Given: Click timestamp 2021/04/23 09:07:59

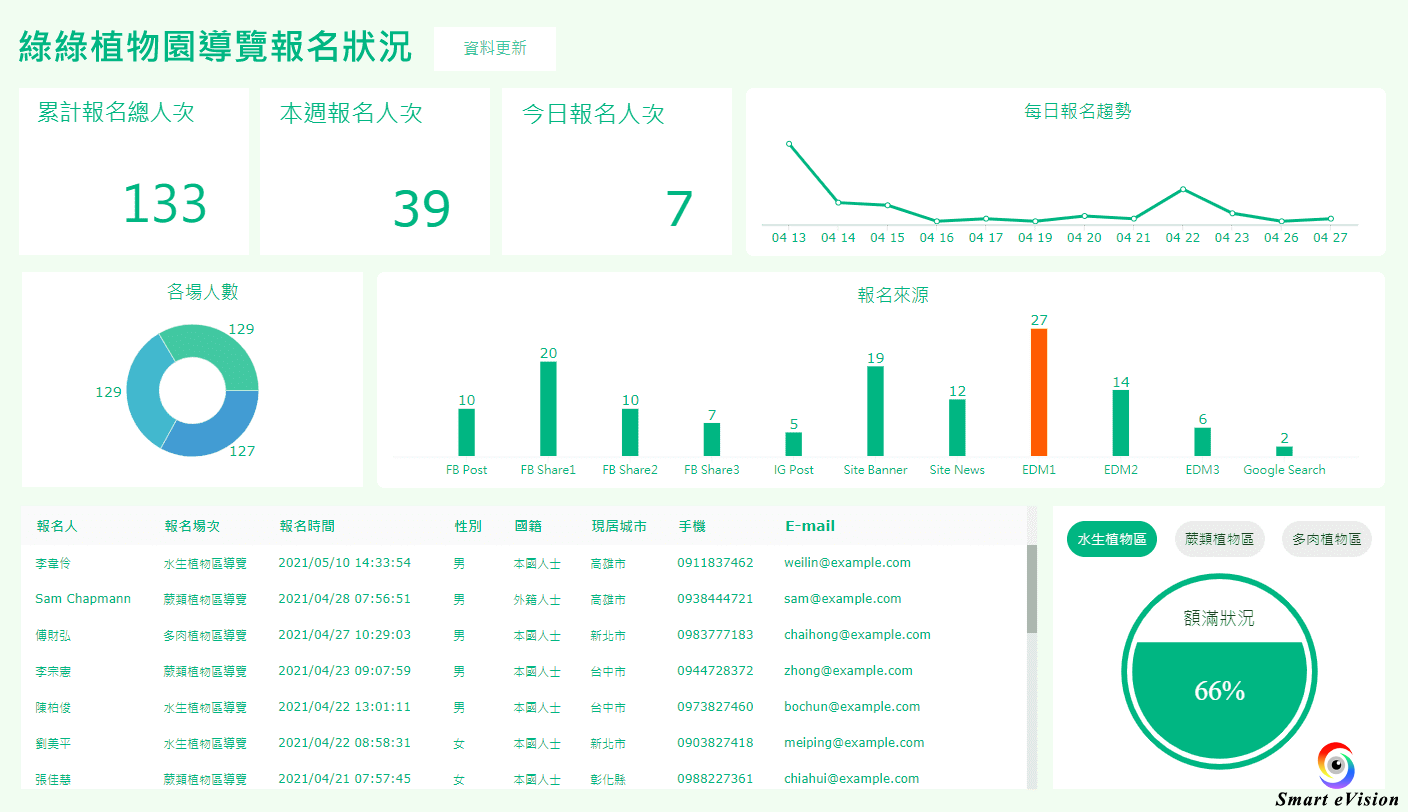Looking at the screenshot, I should click(x=344, y=671).
